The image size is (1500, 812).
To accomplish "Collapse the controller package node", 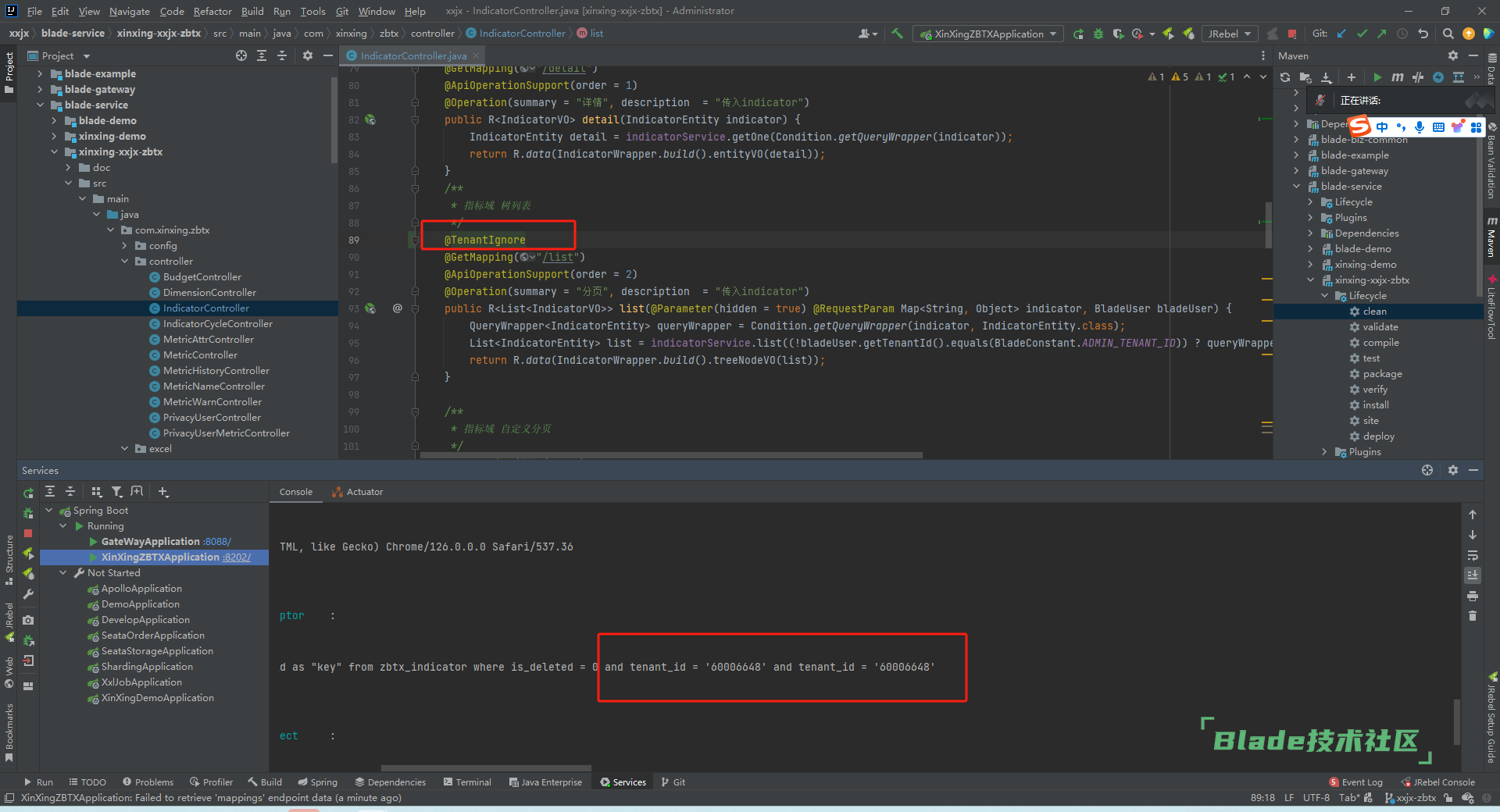I will point(124,262).
